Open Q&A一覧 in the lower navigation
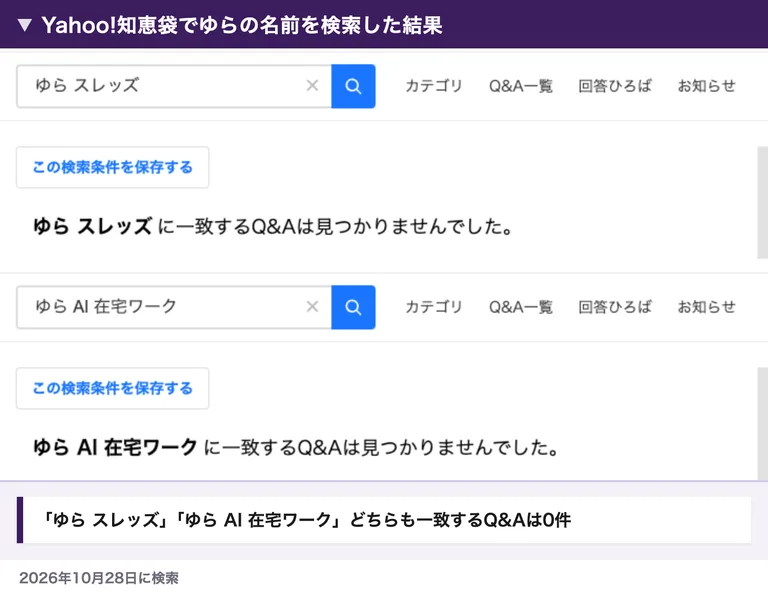768x600 pixels. 521,307
